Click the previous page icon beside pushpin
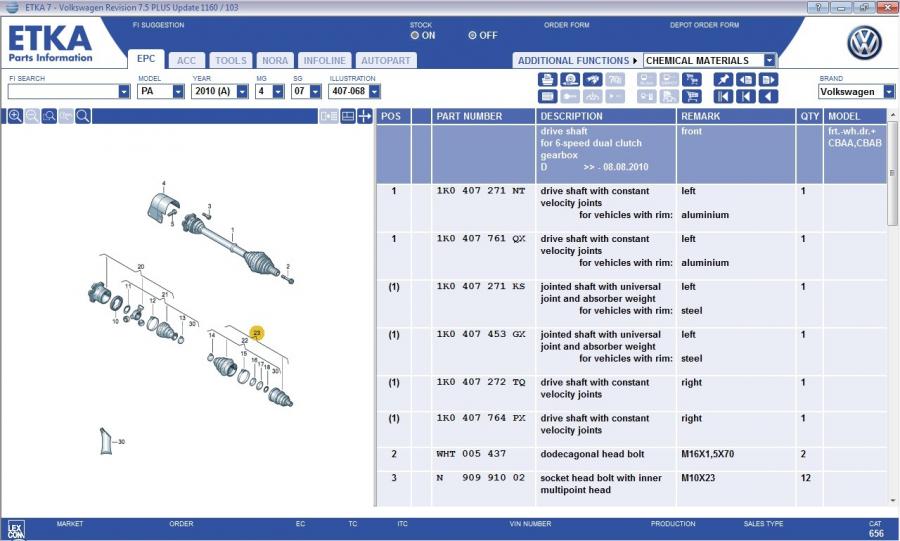 coord(745,80)
